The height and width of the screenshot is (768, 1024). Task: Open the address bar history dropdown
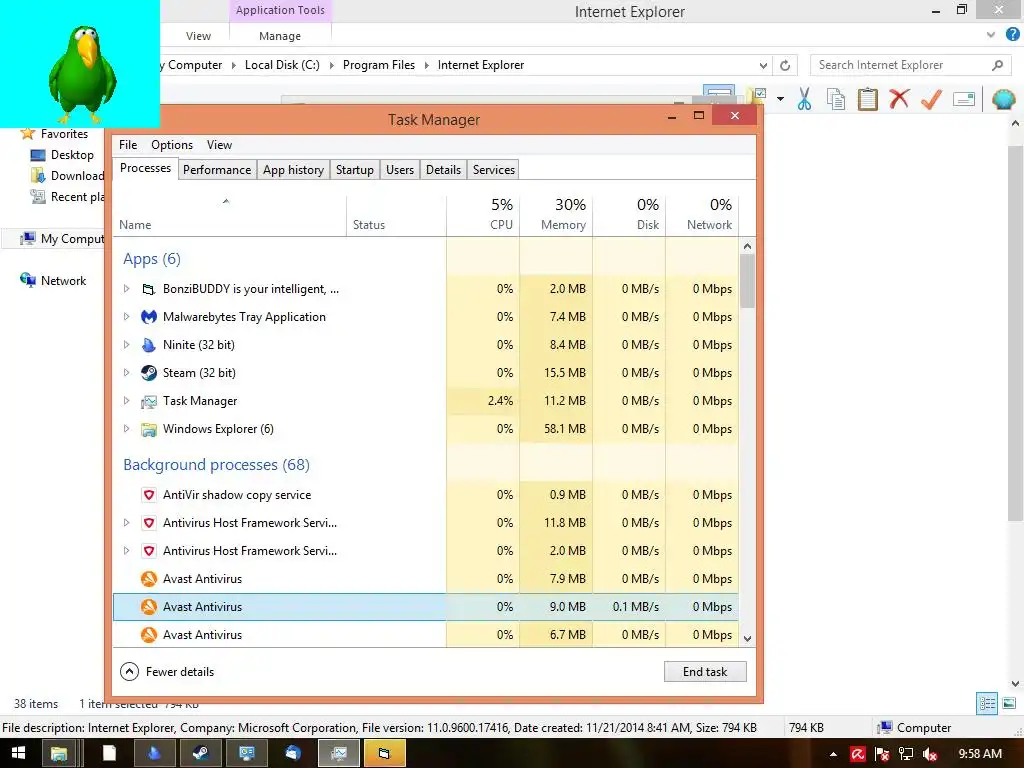pyautogui.click(x=763, y=65)
